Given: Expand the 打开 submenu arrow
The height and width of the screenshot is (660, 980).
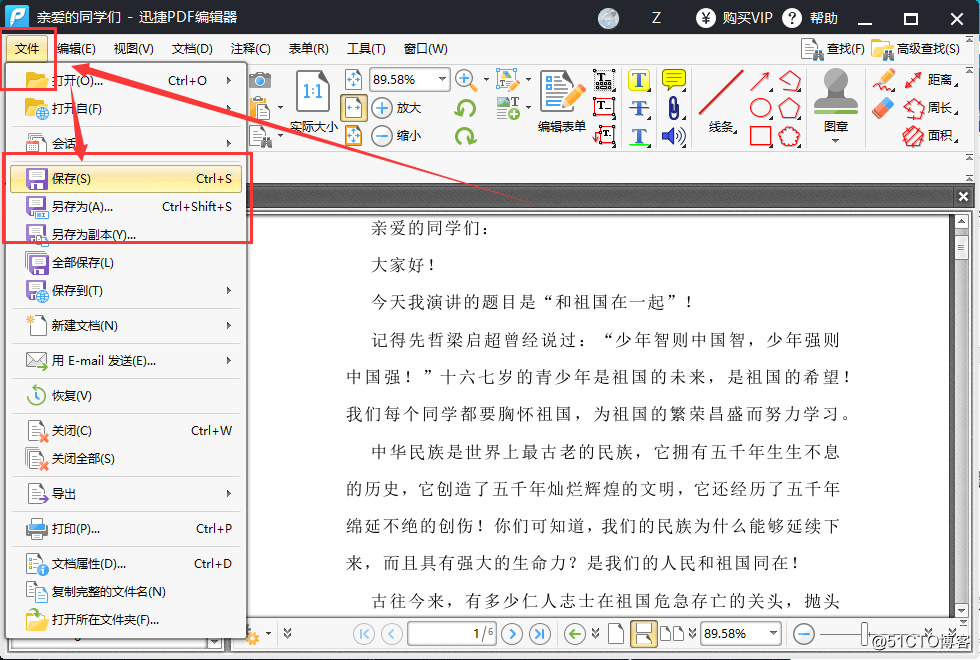Looking at the screenshot, I should click(x=229, y=81).
